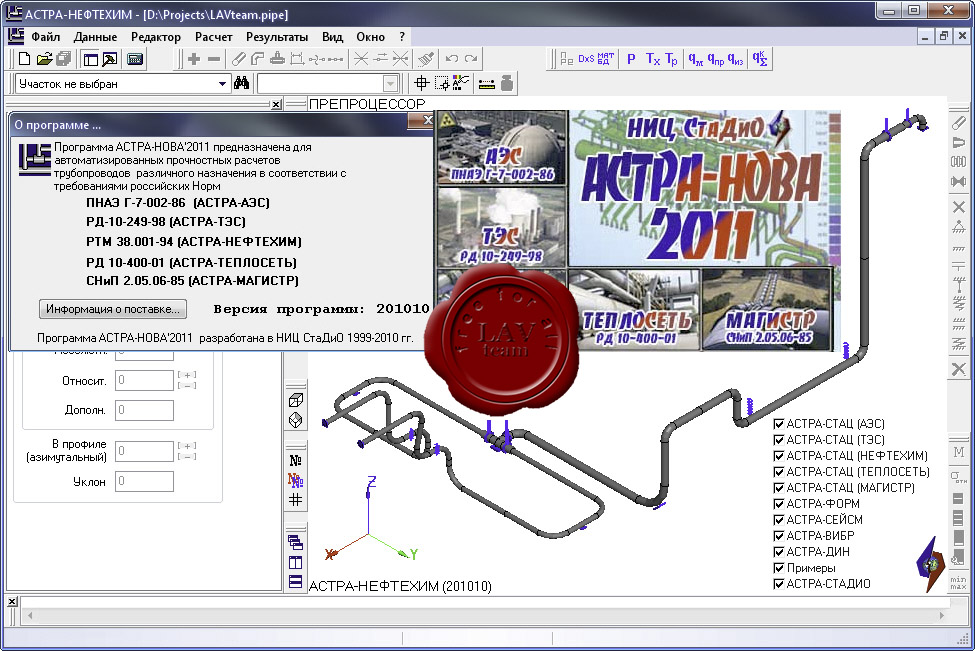This screenshot has height=651, width=975.
Task: Toggle АСТРА-ВИБР checkbox
Action: coord(779,536)
